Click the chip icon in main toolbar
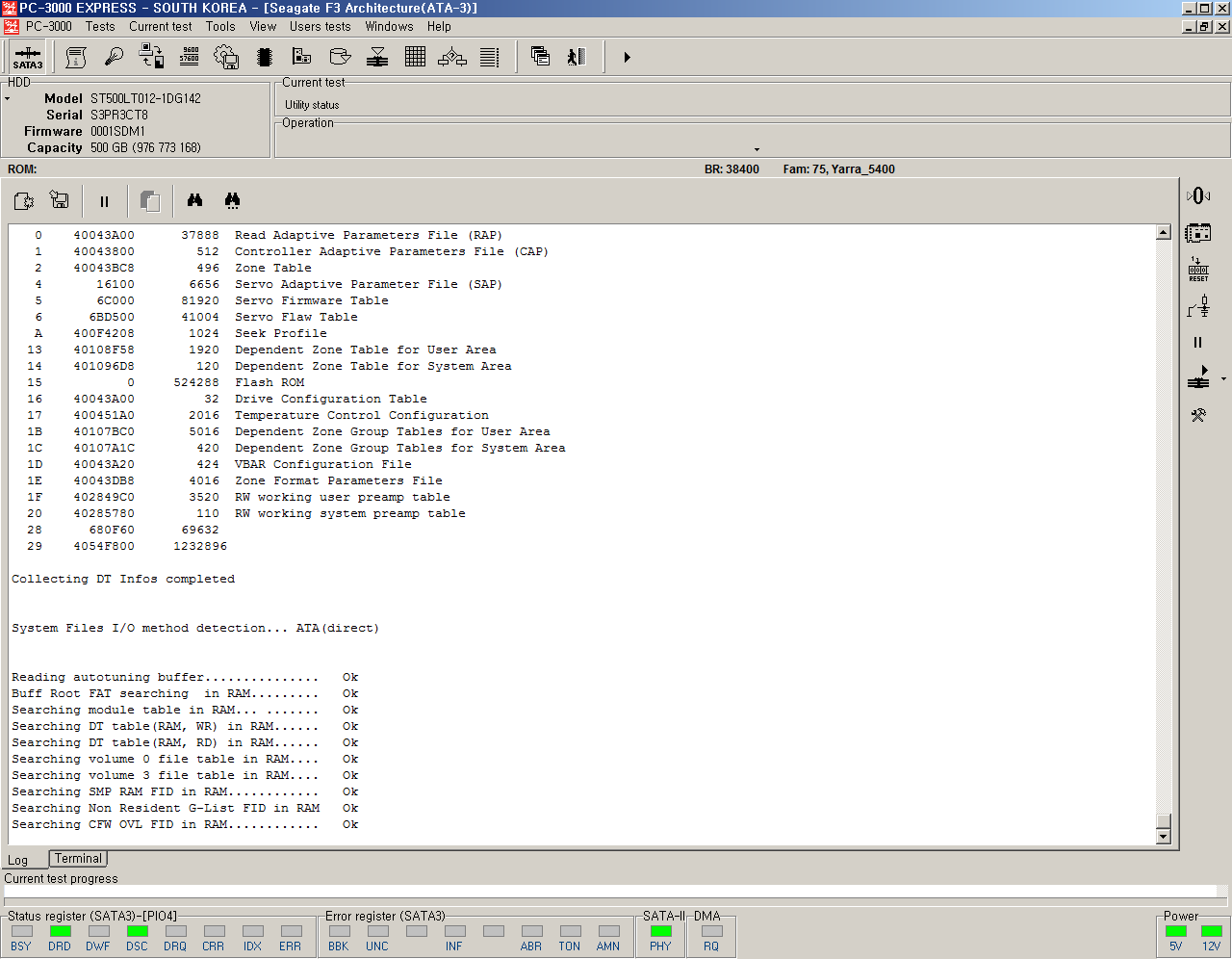This screenshot has width=1232, height=959. tap(265, 58)
